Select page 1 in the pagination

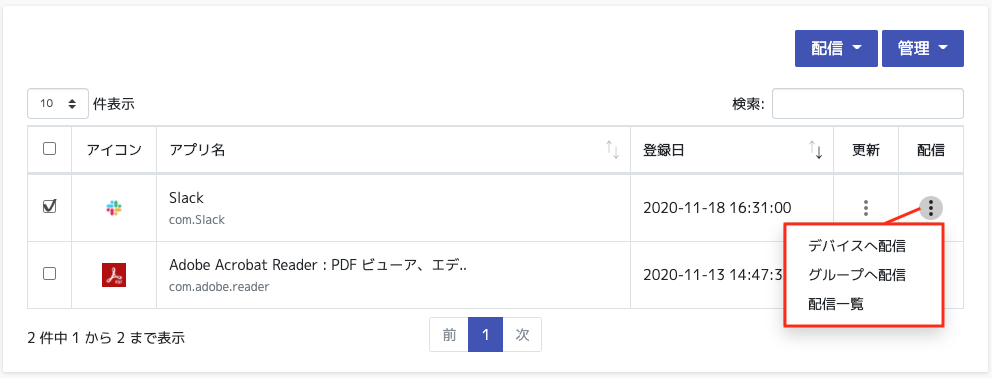pos(485,334)
